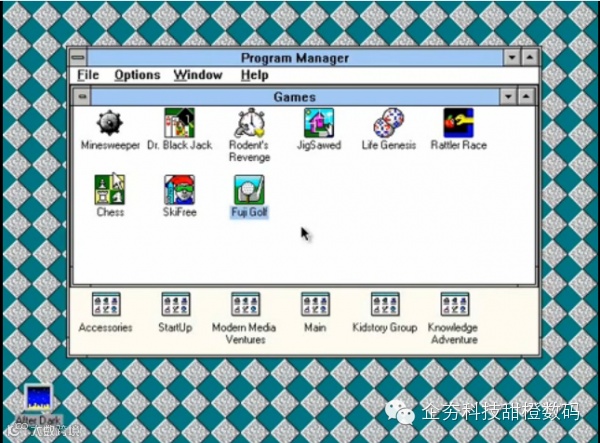The image size is (600, 443).
Task: Select the Dr. Black Jack icon
Action: [x=179, y=123]
